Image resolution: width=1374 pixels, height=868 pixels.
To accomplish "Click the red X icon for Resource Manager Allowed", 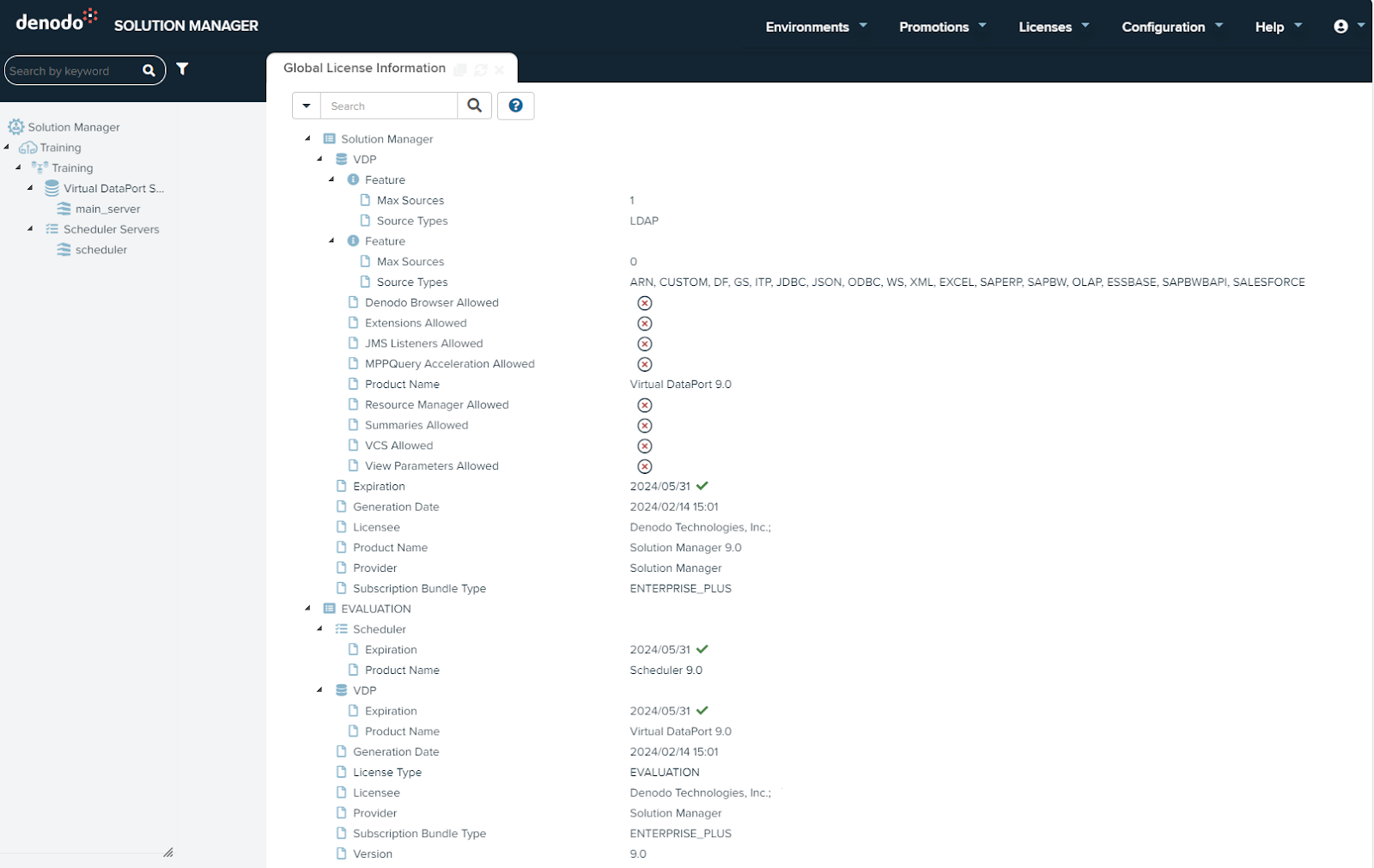I will click(645, 405).
